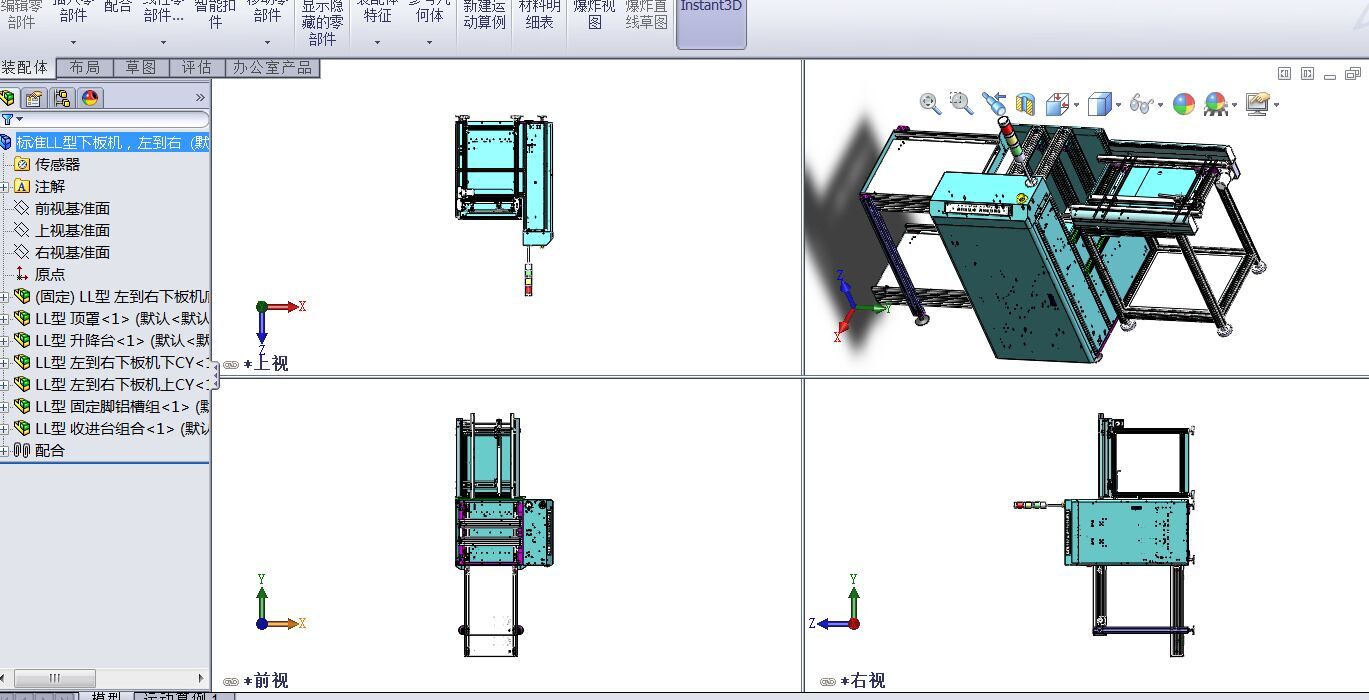Open dropdown arrow under 移动零部件

coord(267,42)
